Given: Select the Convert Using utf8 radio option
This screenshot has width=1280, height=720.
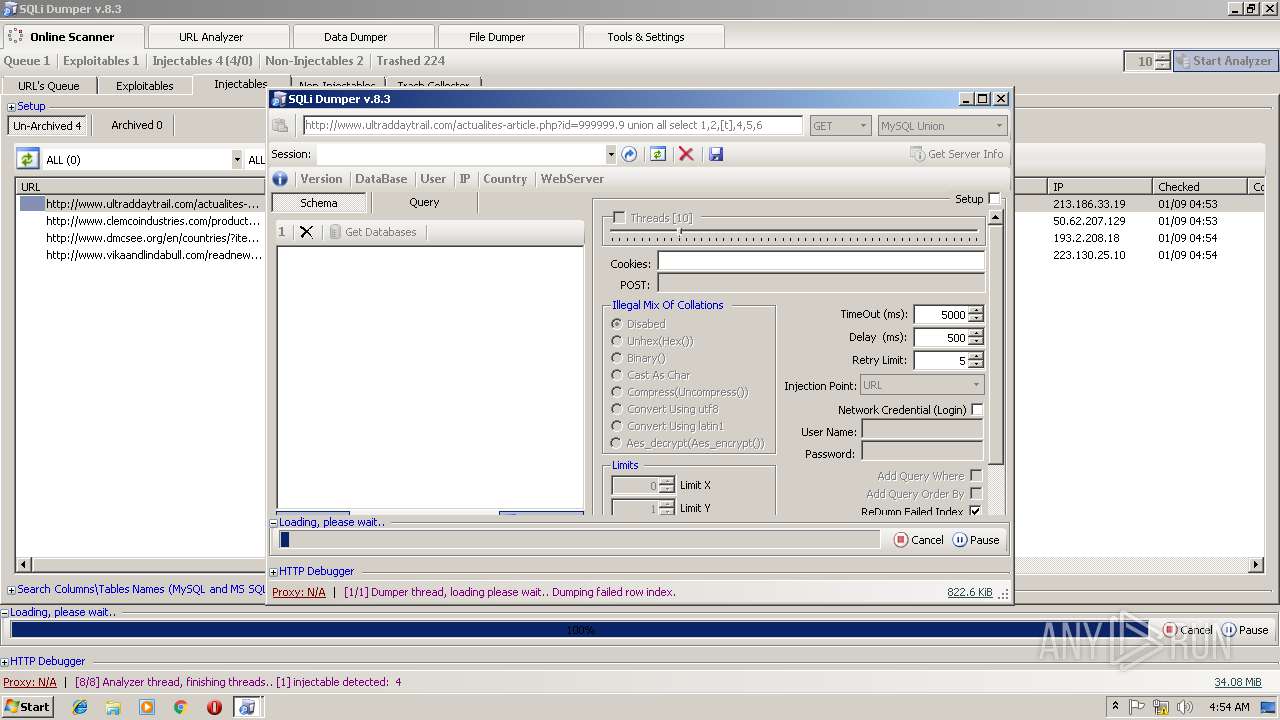Looking at the screenshot, I should [616, 409].
